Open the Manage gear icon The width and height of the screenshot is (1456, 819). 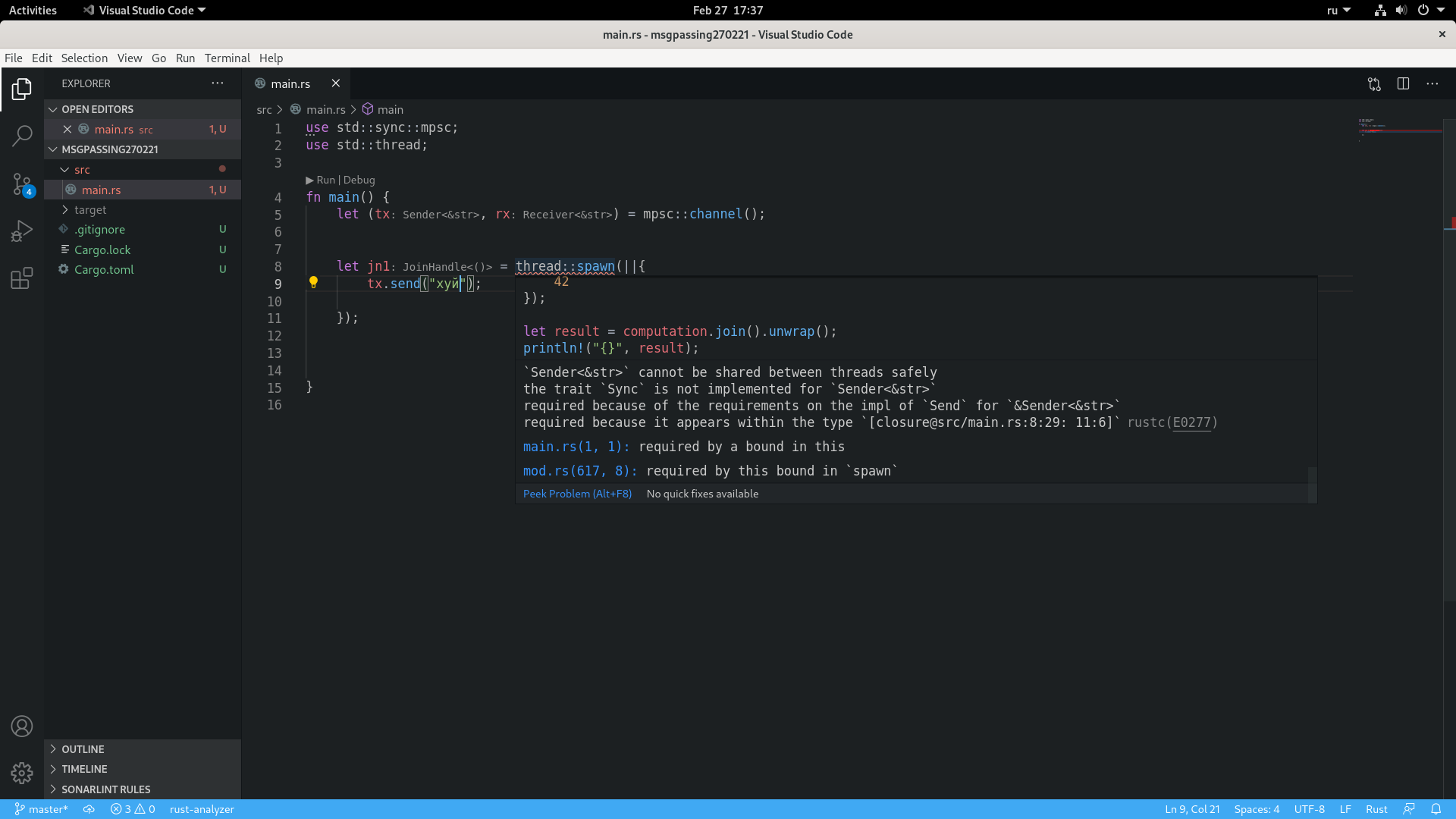(22, 773)
